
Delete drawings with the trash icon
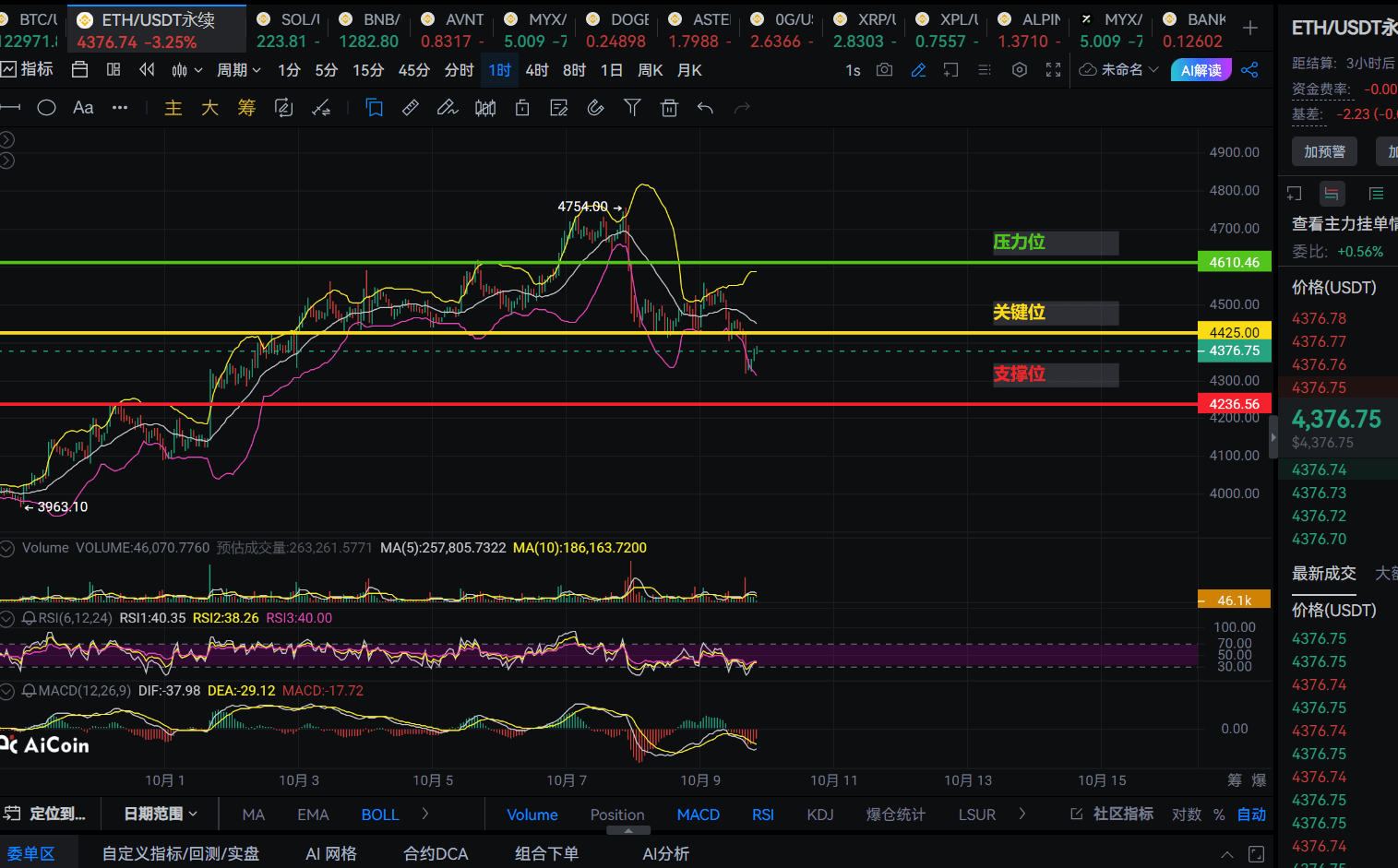669,108
